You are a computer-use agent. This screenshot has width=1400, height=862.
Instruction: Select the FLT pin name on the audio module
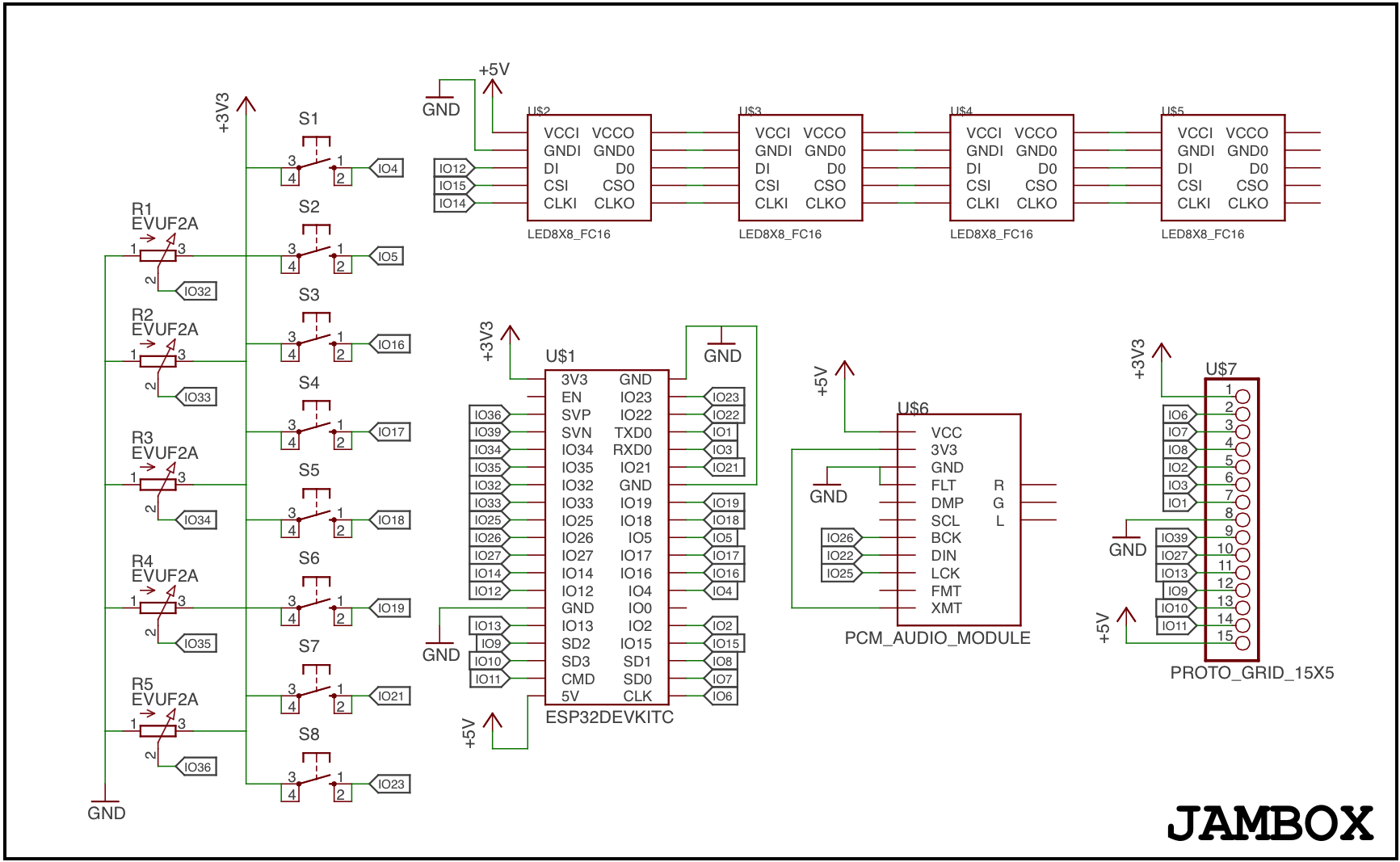point(943,486)
